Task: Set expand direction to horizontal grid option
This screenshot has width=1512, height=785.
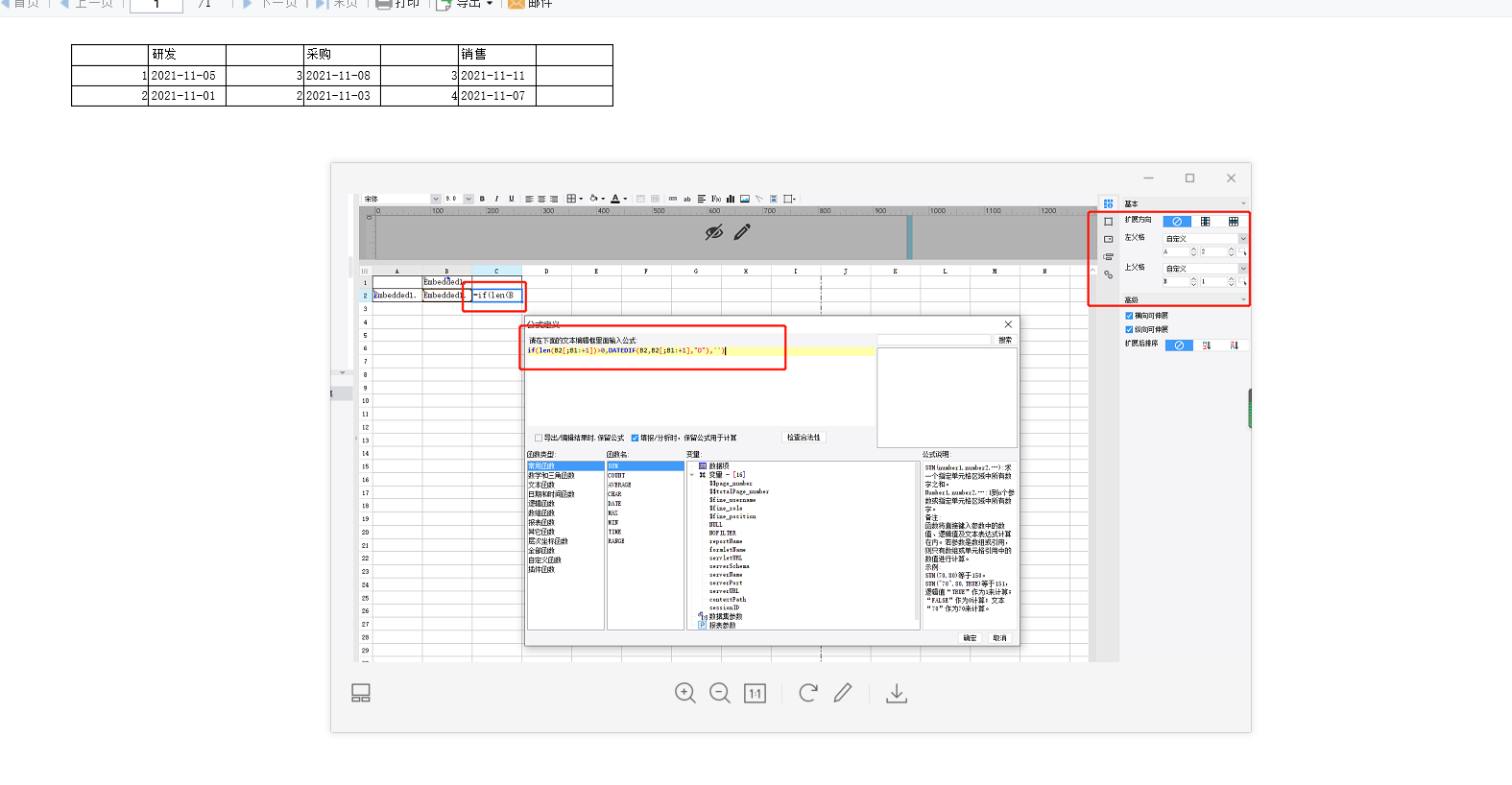Action: click(1234, 222)
